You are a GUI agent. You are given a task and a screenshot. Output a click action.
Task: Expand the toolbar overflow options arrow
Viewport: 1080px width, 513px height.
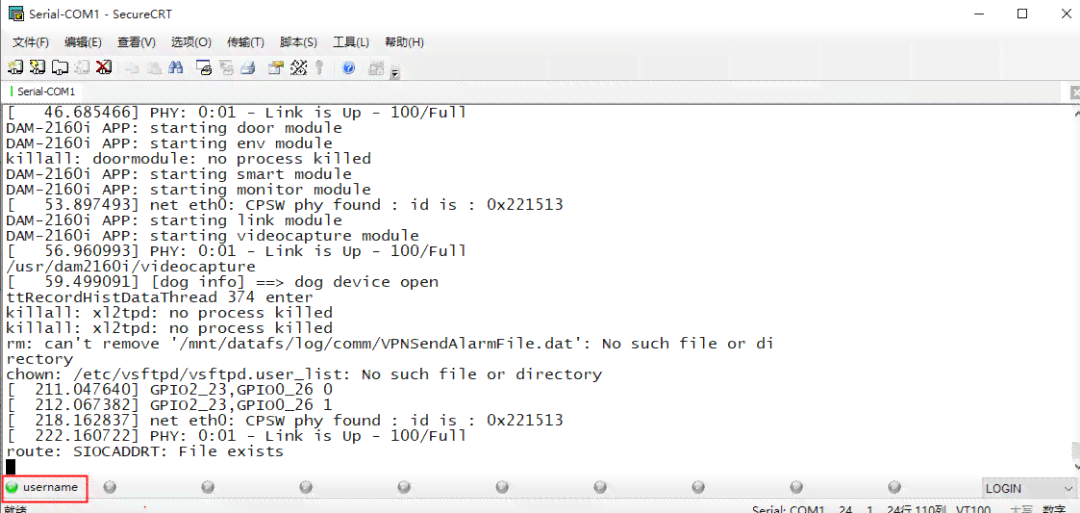pyautogui.click(x=395, y=72)
